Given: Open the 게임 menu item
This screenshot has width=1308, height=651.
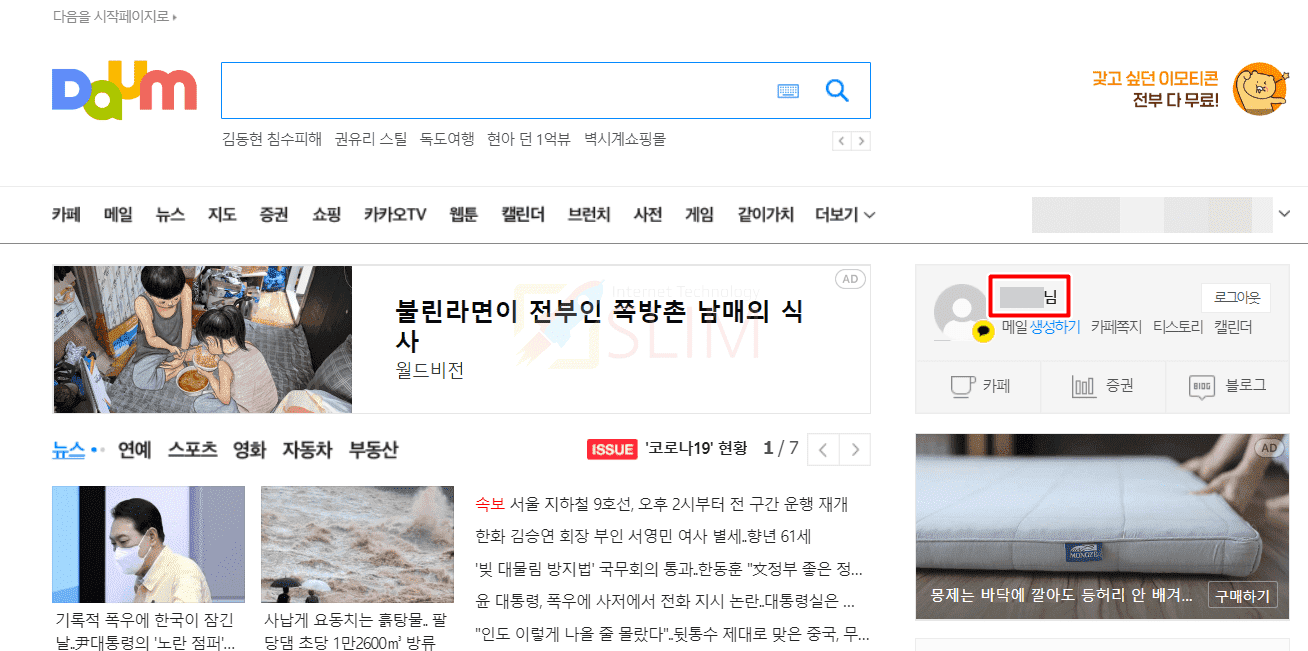Looking at the screenshot, I should 699,214.
